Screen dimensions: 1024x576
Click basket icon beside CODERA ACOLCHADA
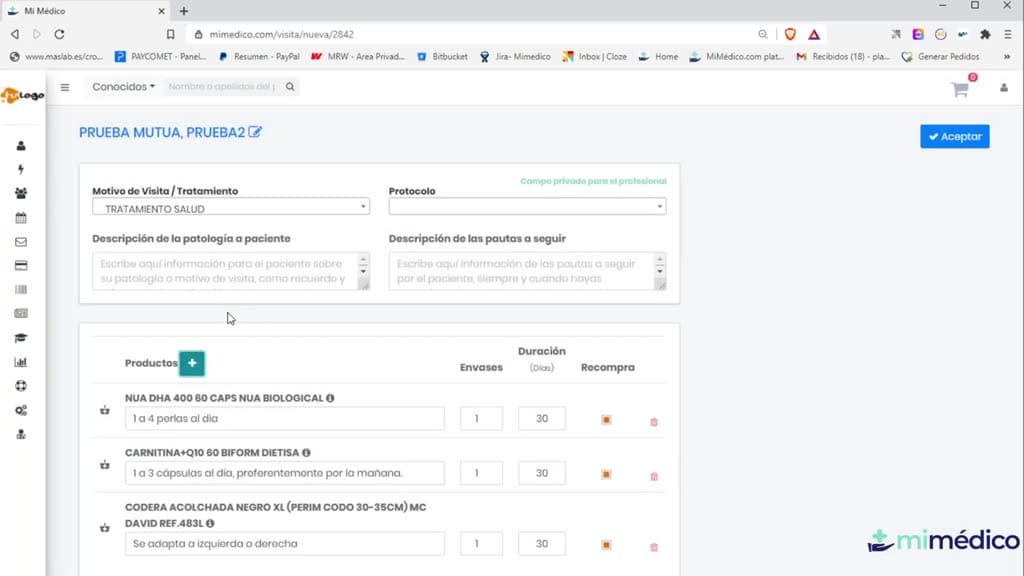(x=104, y=528)
